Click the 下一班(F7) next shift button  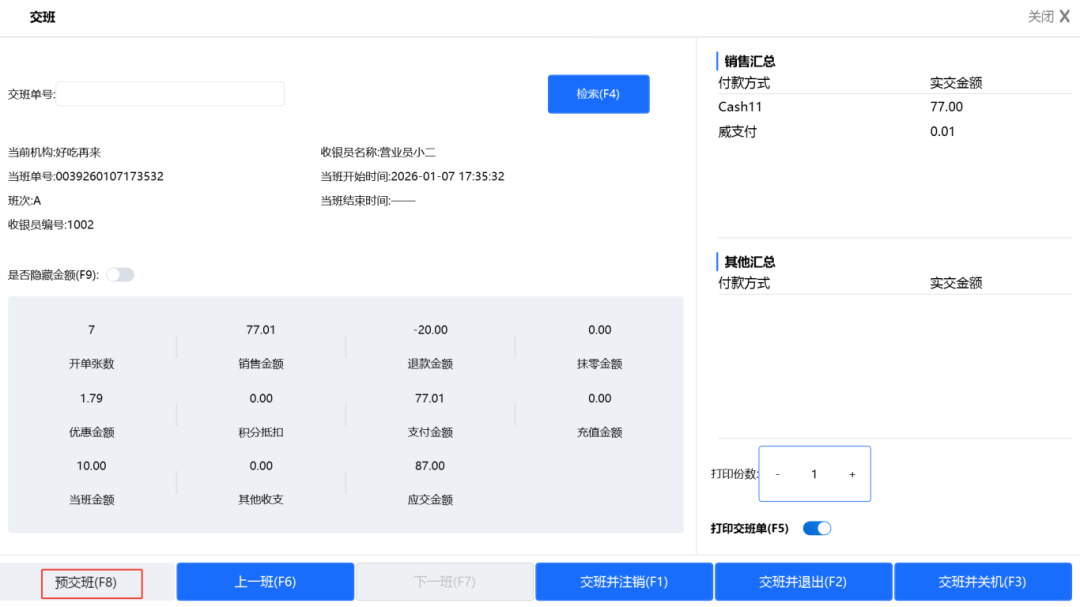pos(444,582)
